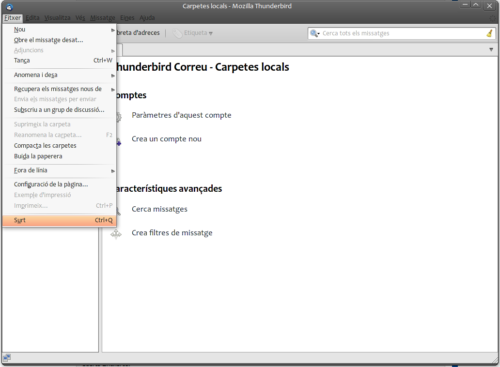Screen dimensions: 500x367
Task: Open Paràmetres d'aquest compte link
Action: [181, 115]
